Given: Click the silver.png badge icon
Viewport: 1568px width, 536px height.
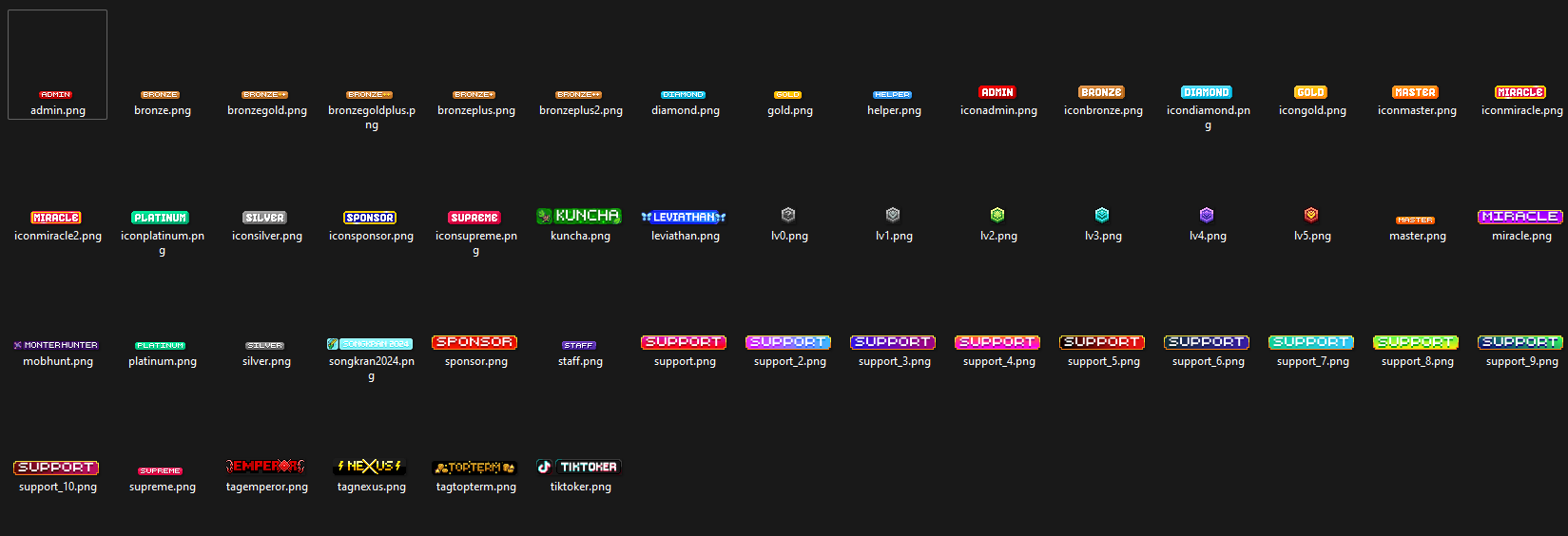Looking at the screenshot, I should (x=265, y=346).
